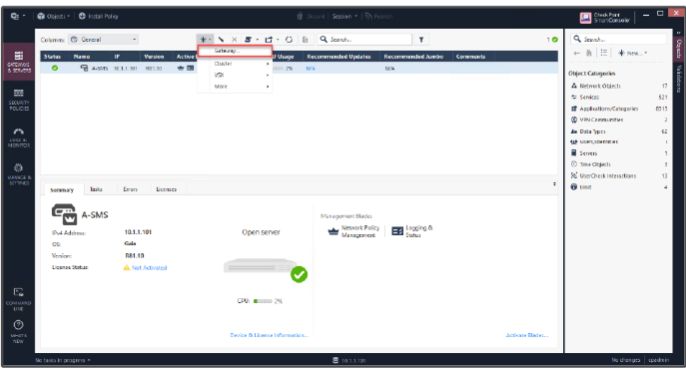Select Gateway... from the new object menu
Viewport: 686px width, 368px height.
[235, 51]
